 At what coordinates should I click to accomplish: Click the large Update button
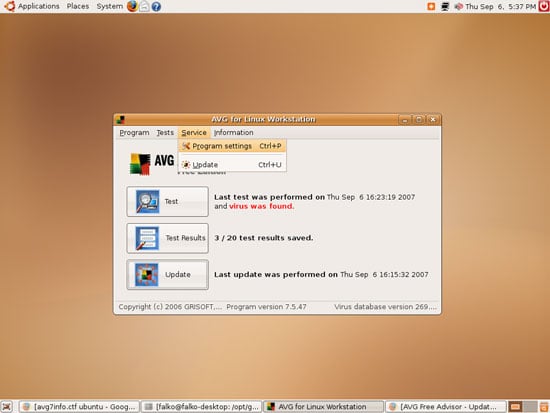(167, 274)
